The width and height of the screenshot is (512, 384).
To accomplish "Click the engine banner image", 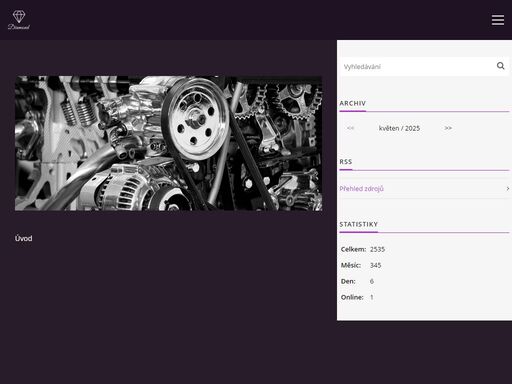I will coord(168,143).
